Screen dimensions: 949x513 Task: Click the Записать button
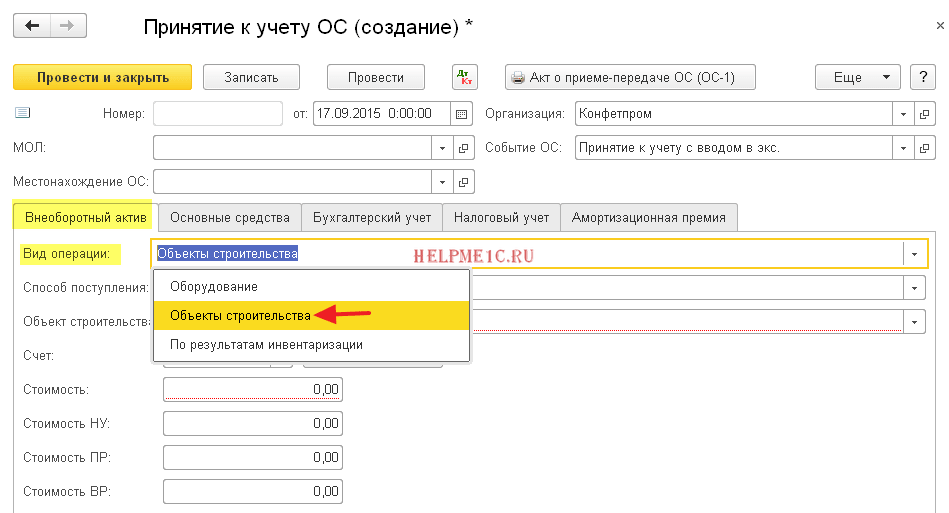(251, 77)
